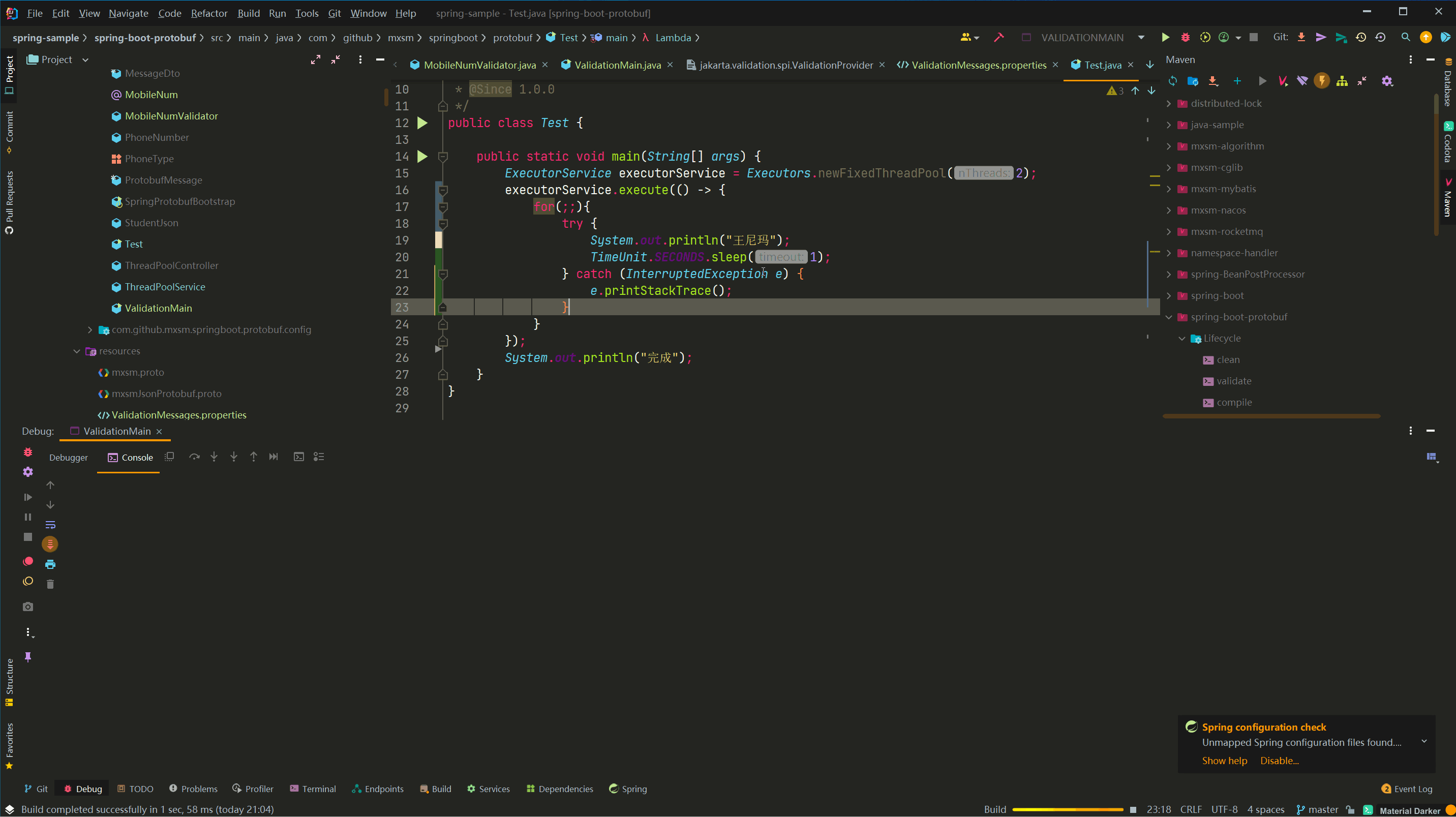1456x817 pixels.
Task: Clear console with trash icon
Action: [50, 584]
